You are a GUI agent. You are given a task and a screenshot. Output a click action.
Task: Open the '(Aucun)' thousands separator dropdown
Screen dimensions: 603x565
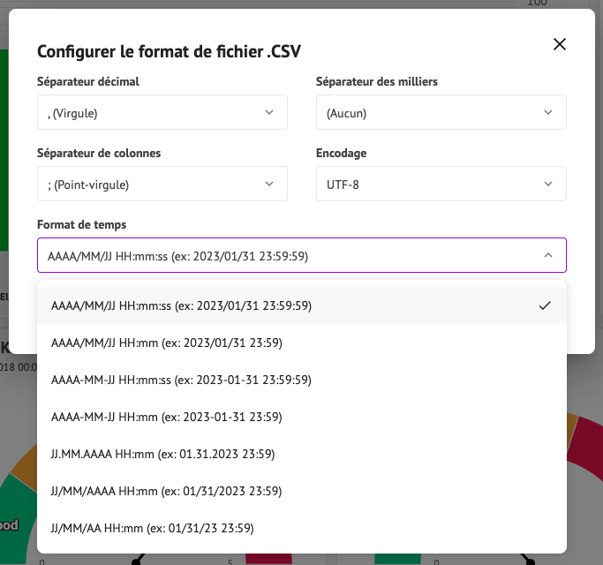430,113
